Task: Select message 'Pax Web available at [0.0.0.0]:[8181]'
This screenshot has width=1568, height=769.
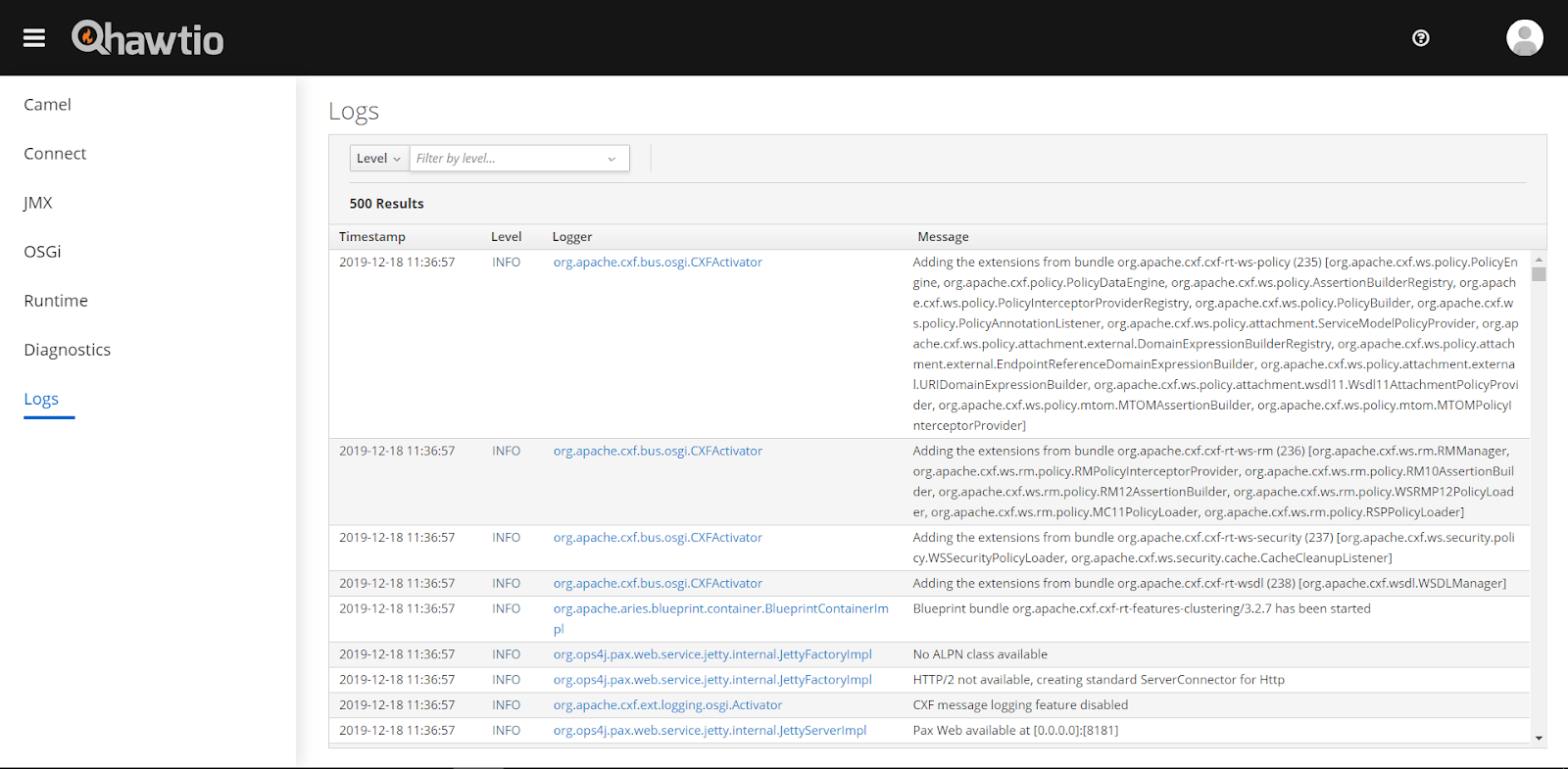Action: tap(1015, 731)
